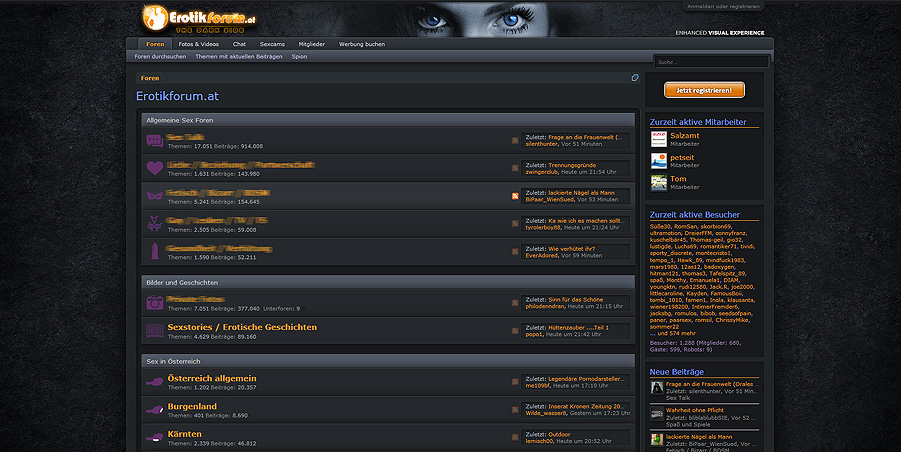Open the Werbung buchen tab

pyautogui.click(x=362, y=44)
